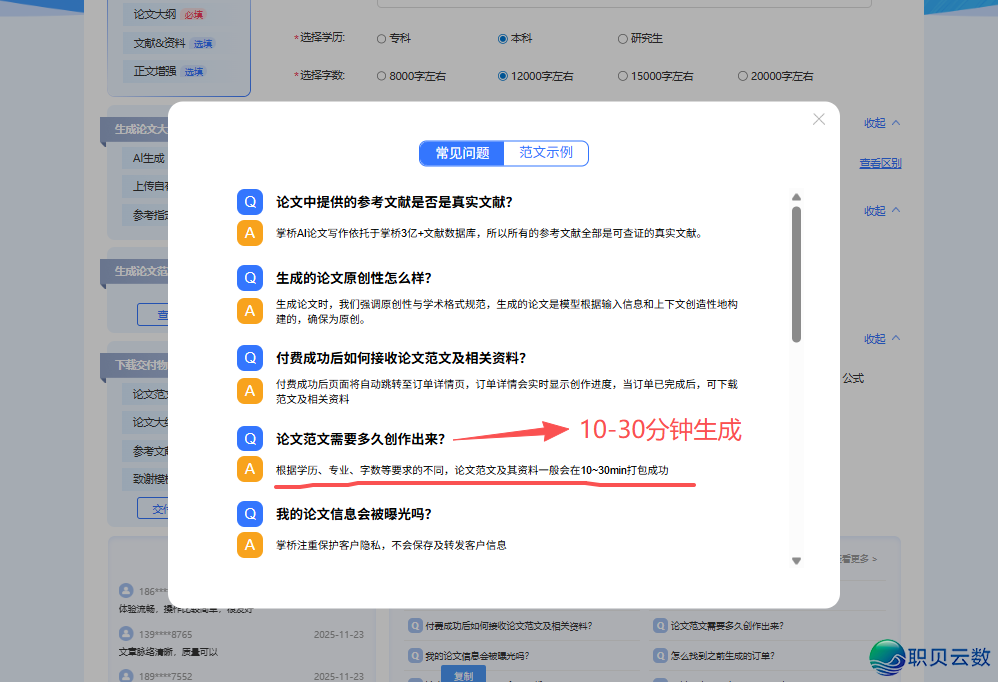This screenshot has width=998, height=682.
Task: Click the 看更多 link in background page
Action: 858,559
